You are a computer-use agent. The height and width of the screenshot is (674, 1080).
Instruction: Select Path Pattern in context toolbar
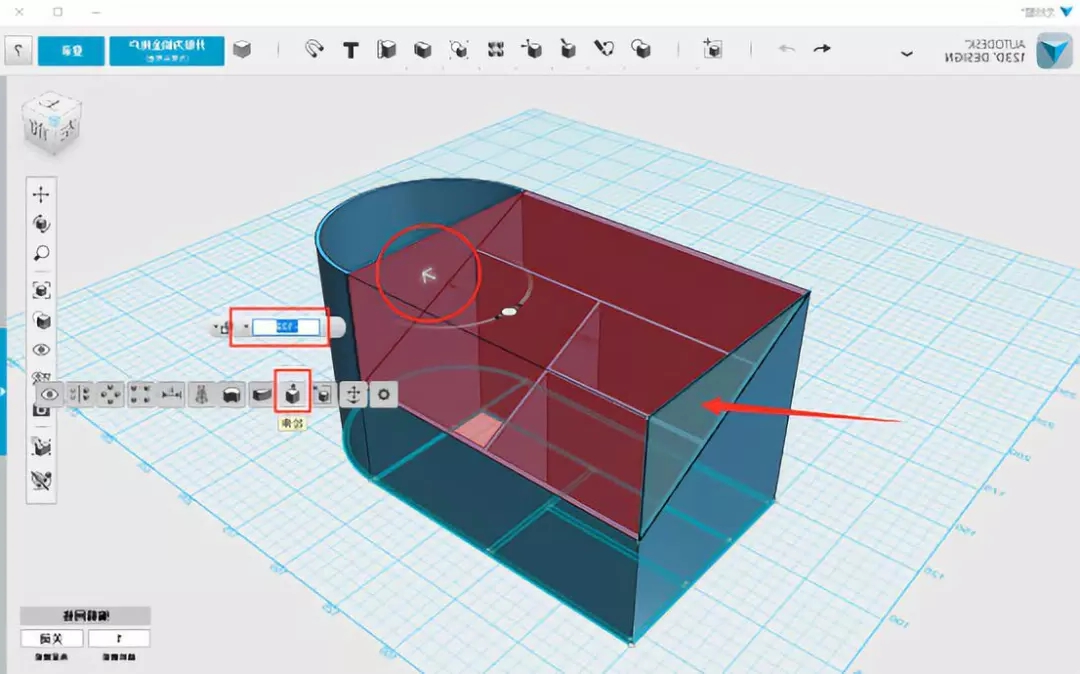pos(171,394)
